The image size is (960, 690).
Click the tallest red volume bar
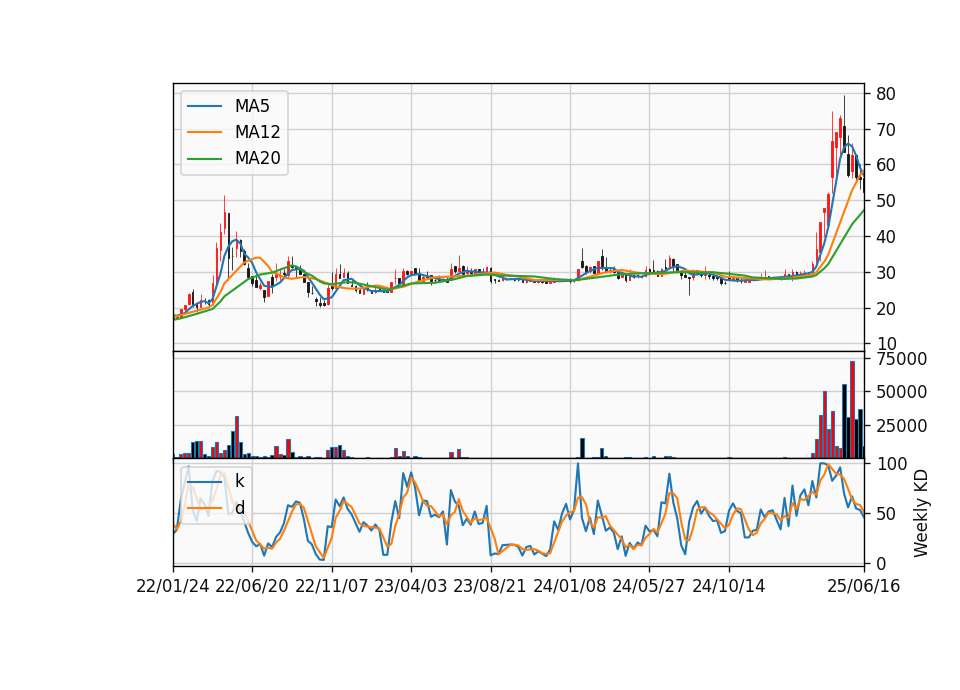click(852, 410)
